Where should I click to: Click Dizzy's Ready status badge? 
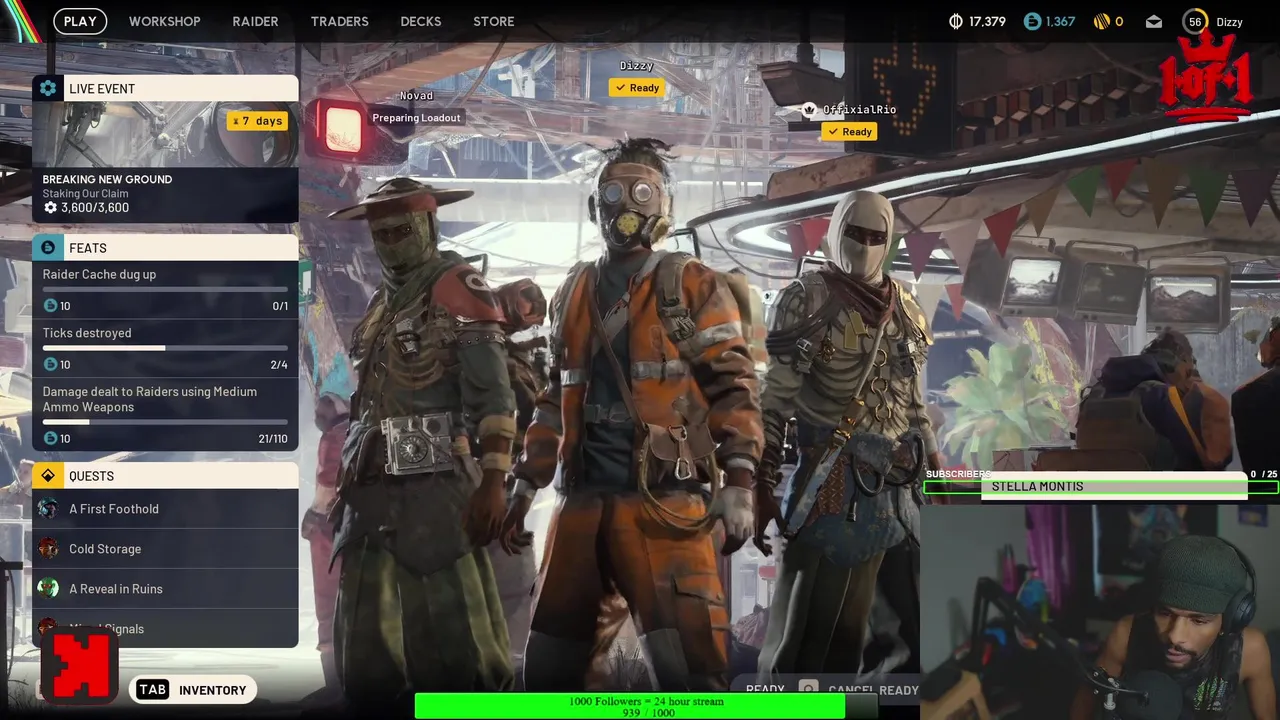click(637, 88)
